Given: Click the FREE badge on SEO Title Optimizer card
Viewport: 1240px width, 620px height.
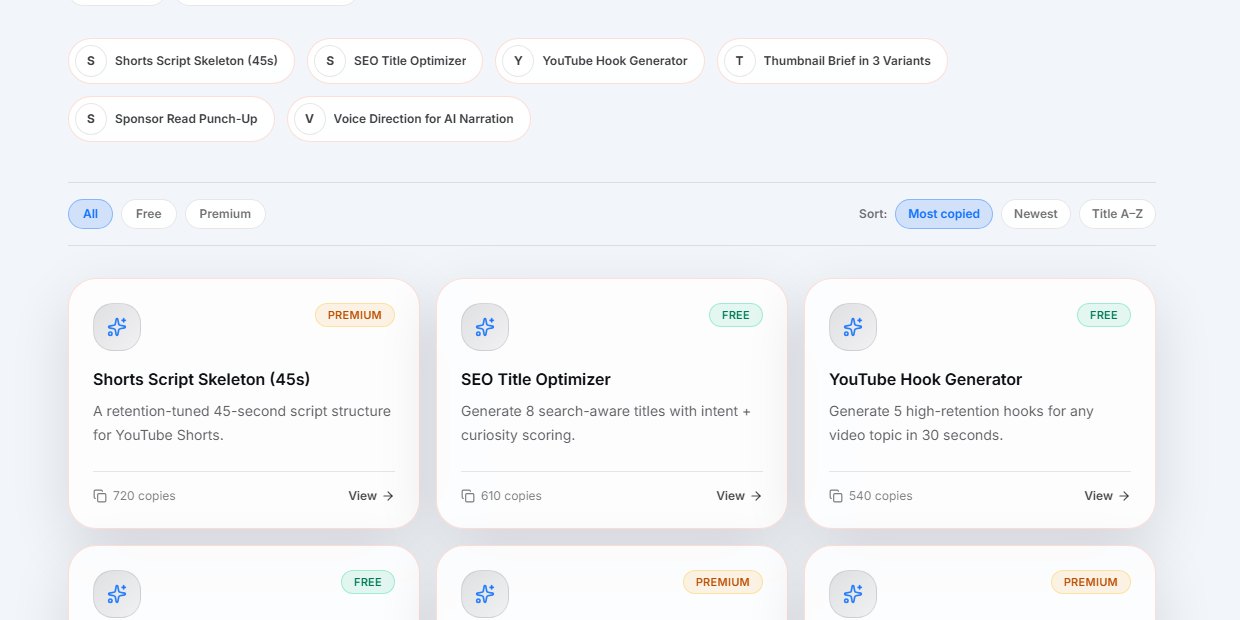Looking at the screenshot, I should point(736,315).
